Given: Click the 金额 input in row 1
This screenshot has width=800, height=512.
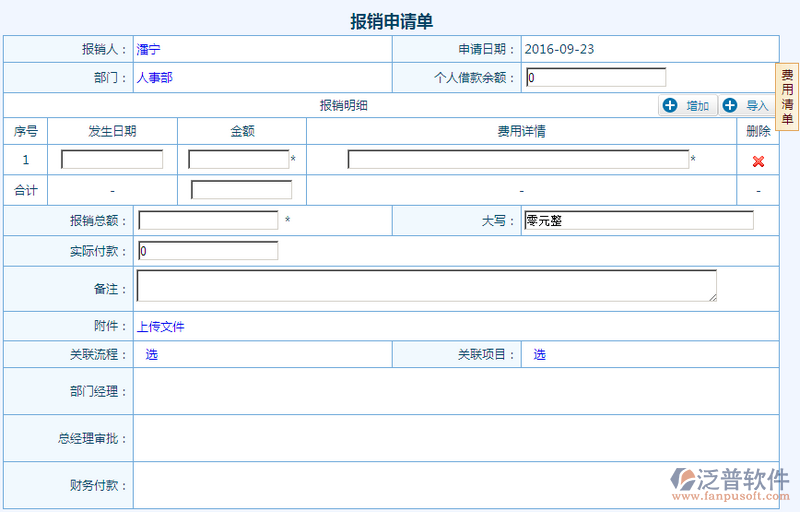Looking at the screenshot, I should (x=238, y=159).
